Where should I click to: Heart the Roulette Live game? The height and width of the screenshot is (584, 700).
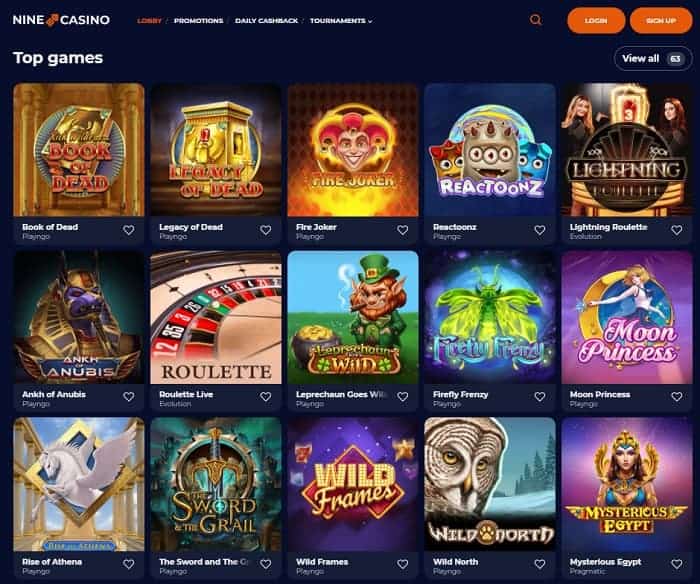pos(266,396)
